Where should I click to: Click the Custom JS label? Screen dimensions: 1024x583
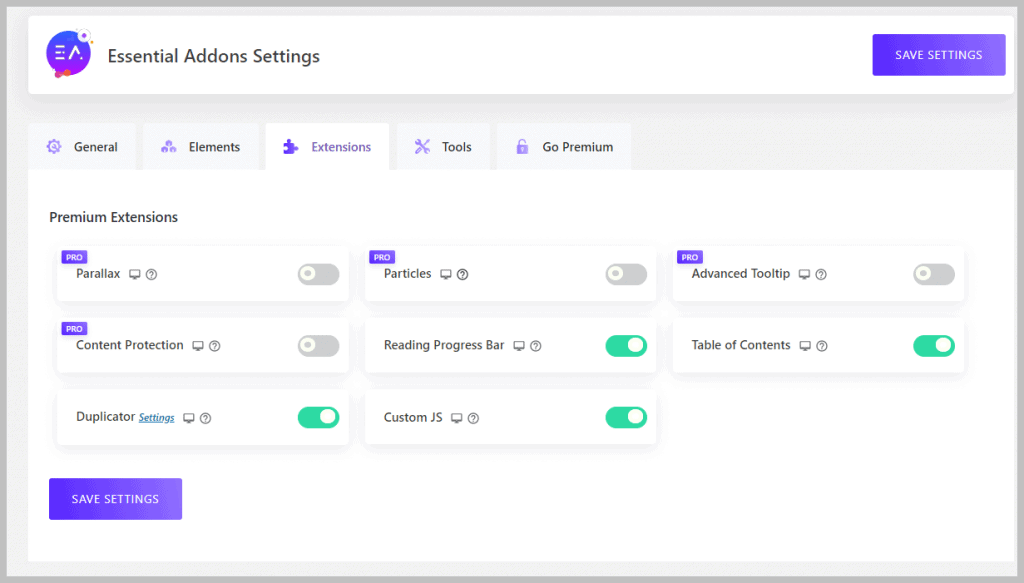(x=413, y=417)
